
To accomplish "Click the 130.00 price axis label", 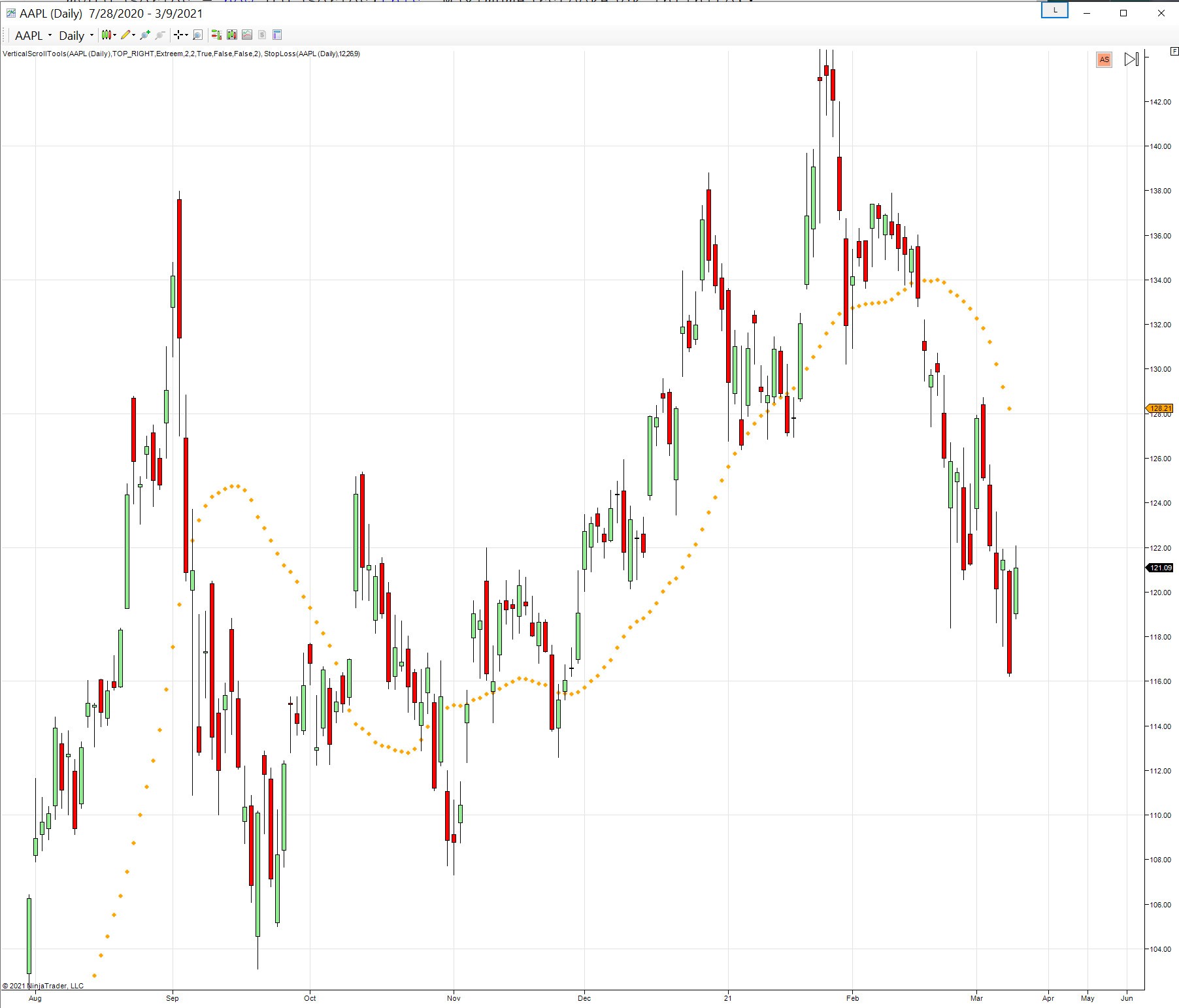I will [1161, 369].
